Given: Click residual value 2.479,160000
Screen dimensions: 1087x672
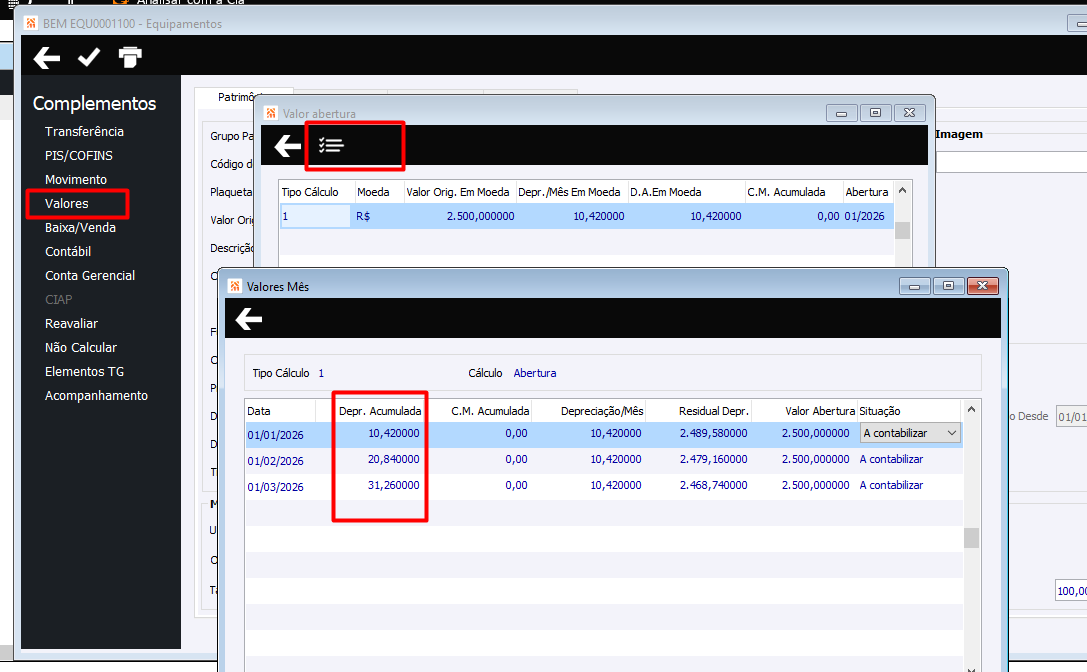Looking at the screenshot, I should [x=713, y=459].
